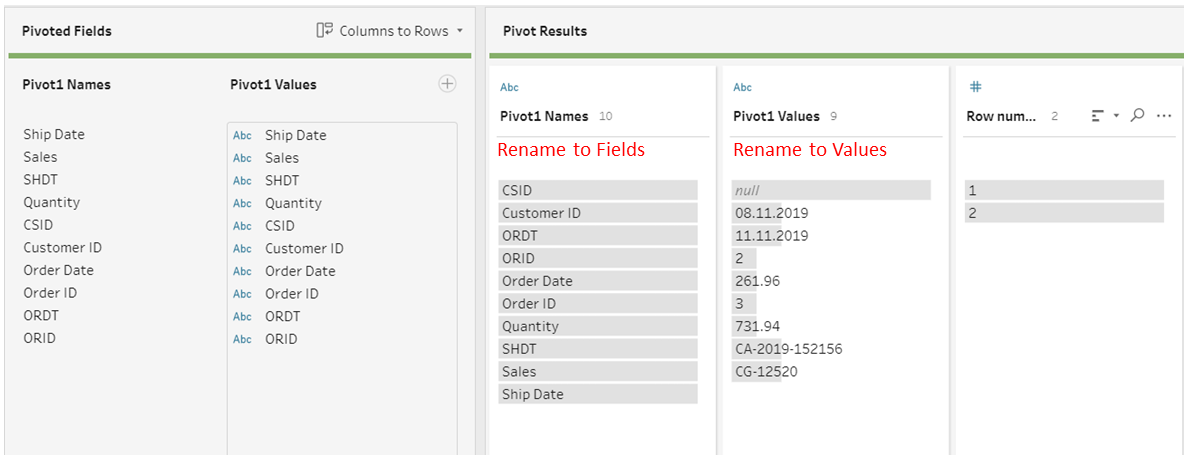The image size is (1186, 455).
Task: Click the pivot type icon beside Columns to Rows
Action: tap(324, 30)
